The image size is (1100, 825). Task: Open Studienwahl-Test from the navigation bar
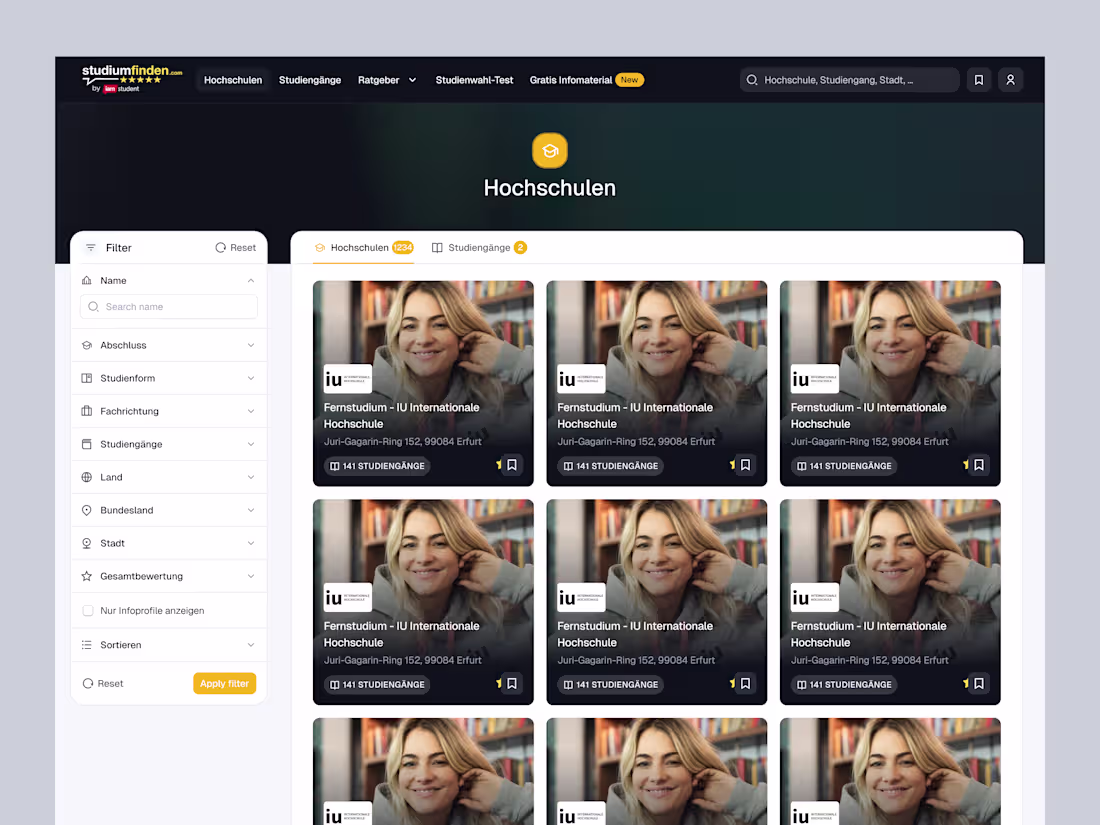tap(474, 79)
